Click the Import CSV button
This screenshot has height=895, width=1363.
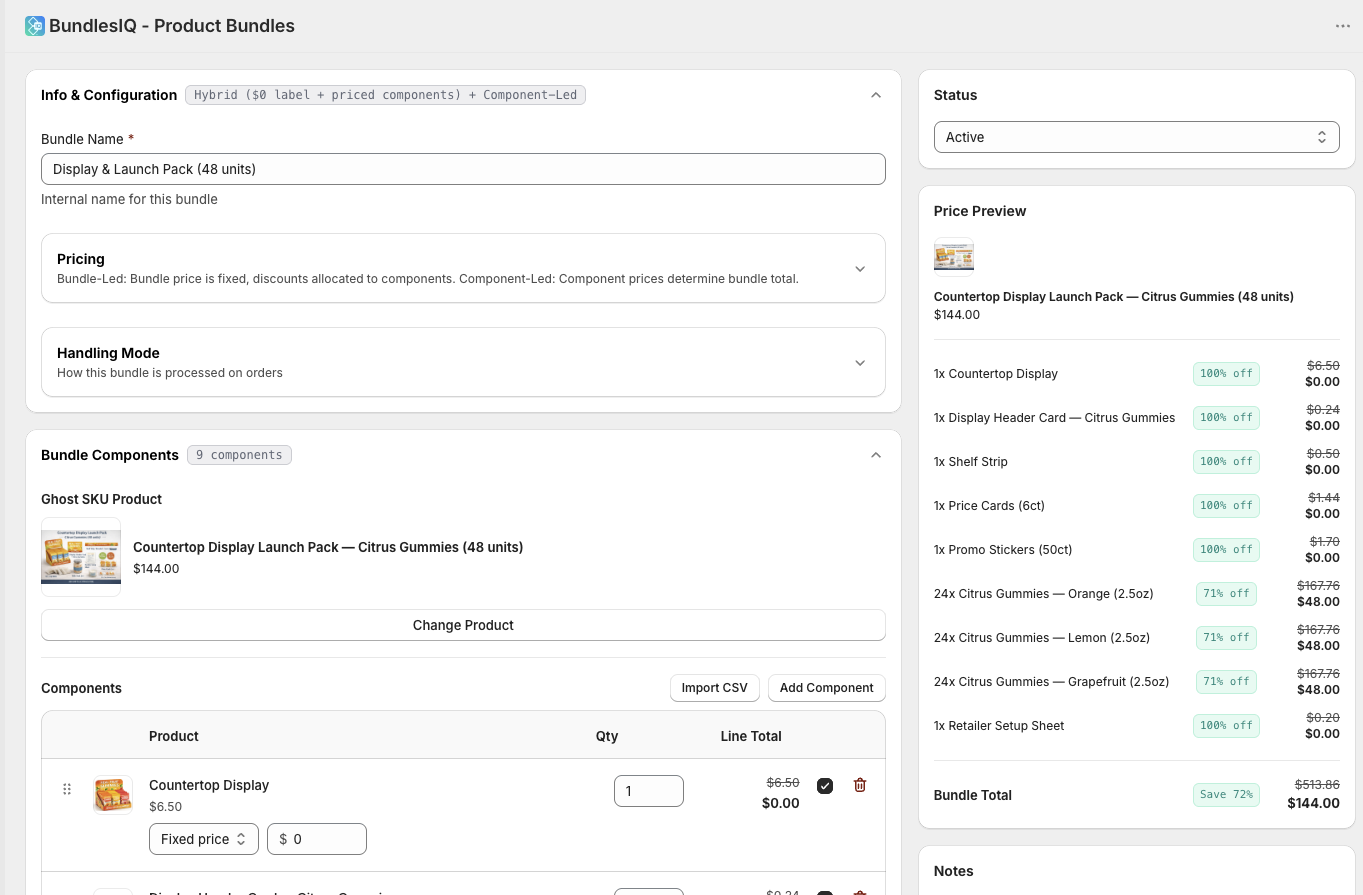[x=715, y=688]
